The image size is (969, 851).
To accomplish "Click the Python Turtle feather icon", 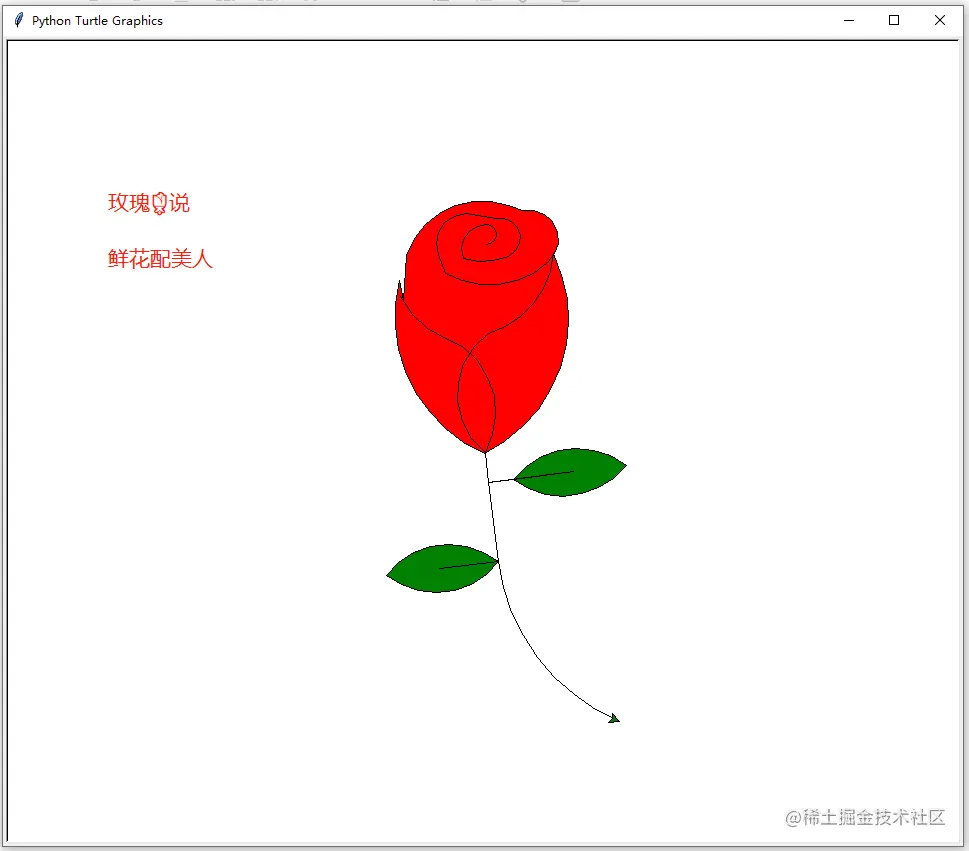I will pyautogui.click(x=19, y=20).
